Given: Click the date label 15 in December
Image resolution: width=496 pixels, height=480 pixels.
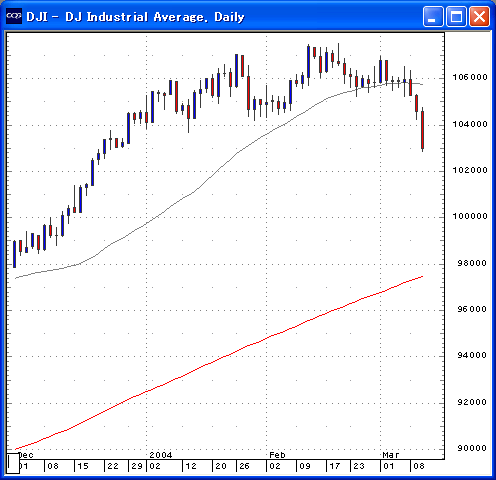Looking at the screenshot, I should 83,466.
